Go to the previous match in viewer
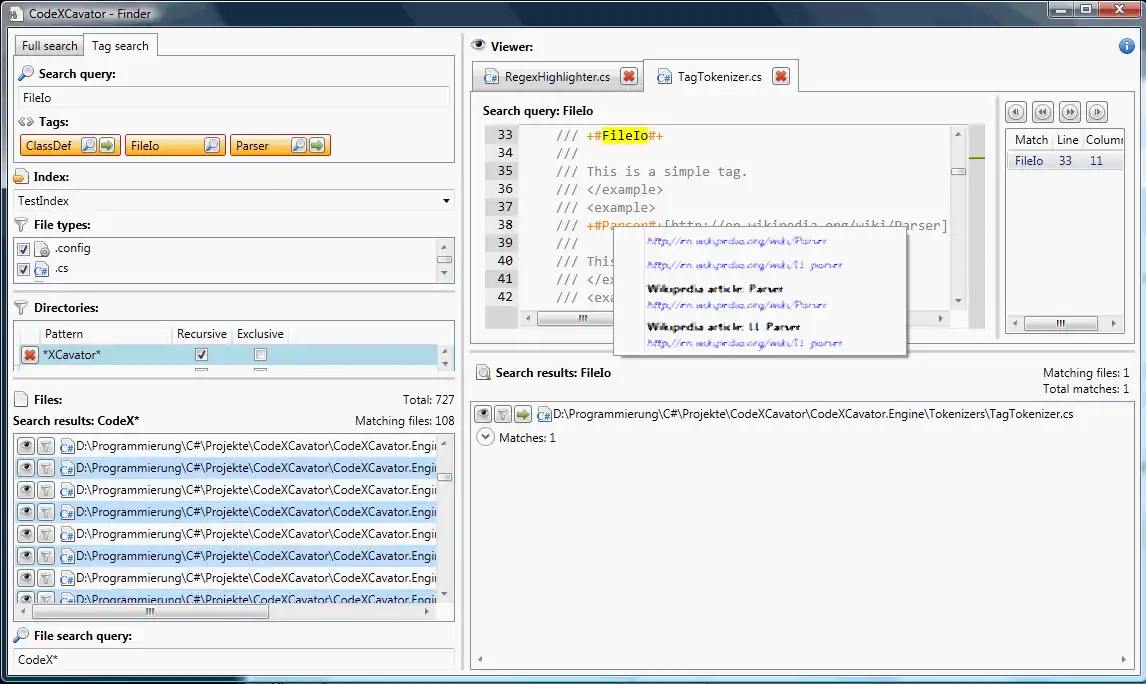1146x684 pixels. (1043, 112)
